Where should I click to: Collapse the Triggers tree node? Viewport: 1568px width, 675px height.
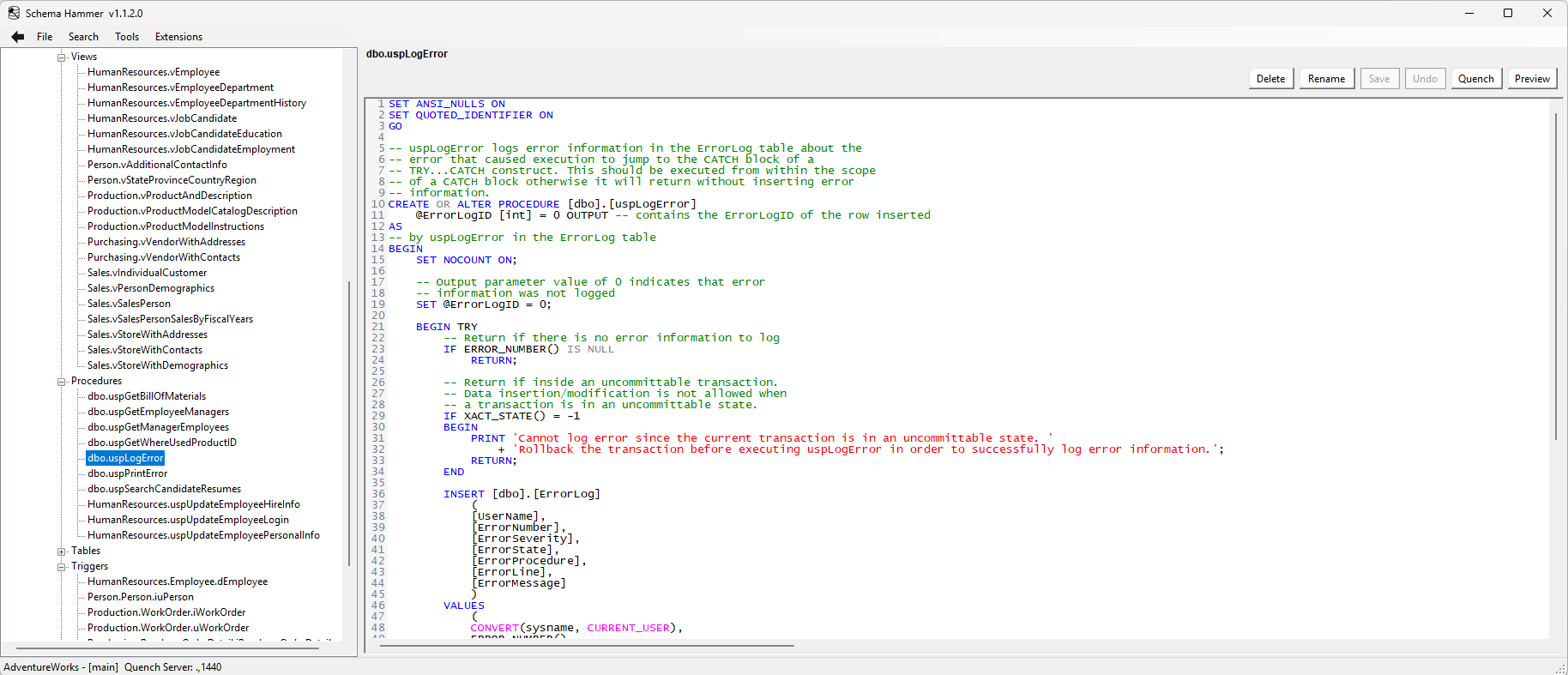point(62,567)
